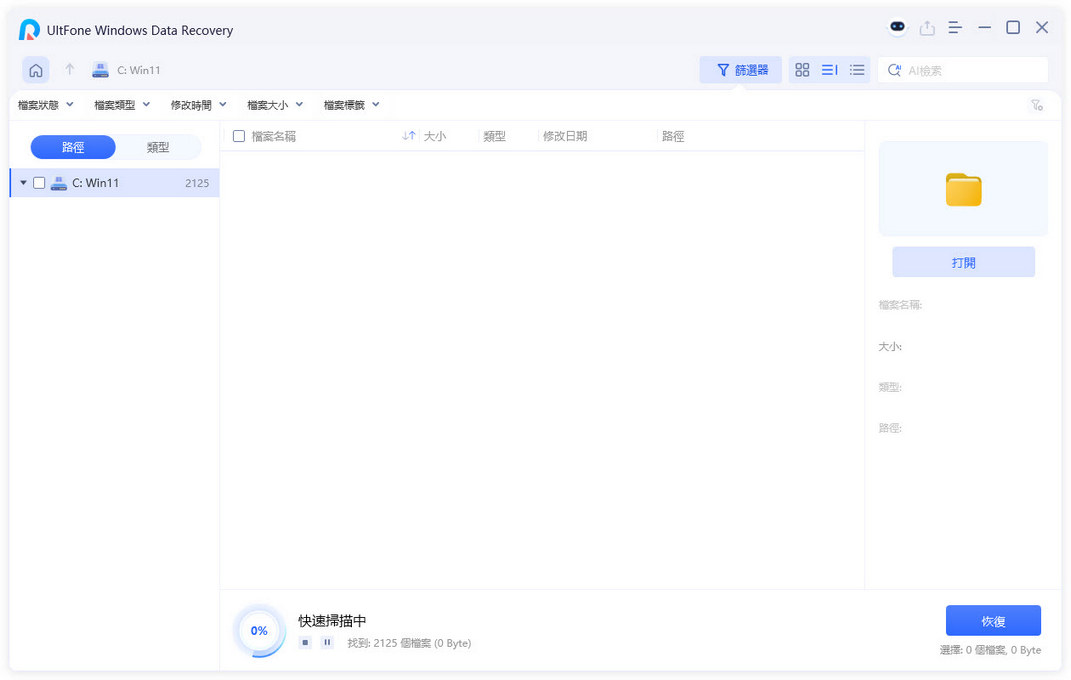
Task: Check the C: Win11 tree checkbox
Action: coord(39,183)
